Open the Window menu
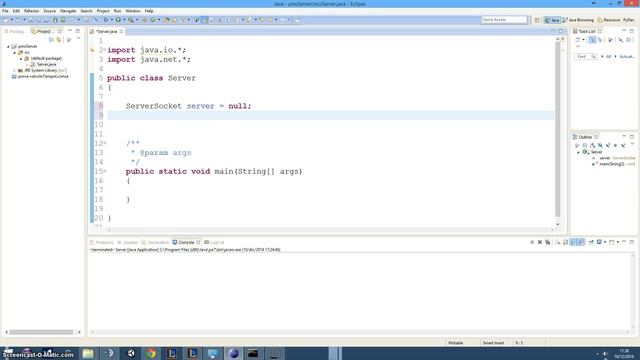Image resolution: width=640 pixels, height=360 pixels. point(133,11)
